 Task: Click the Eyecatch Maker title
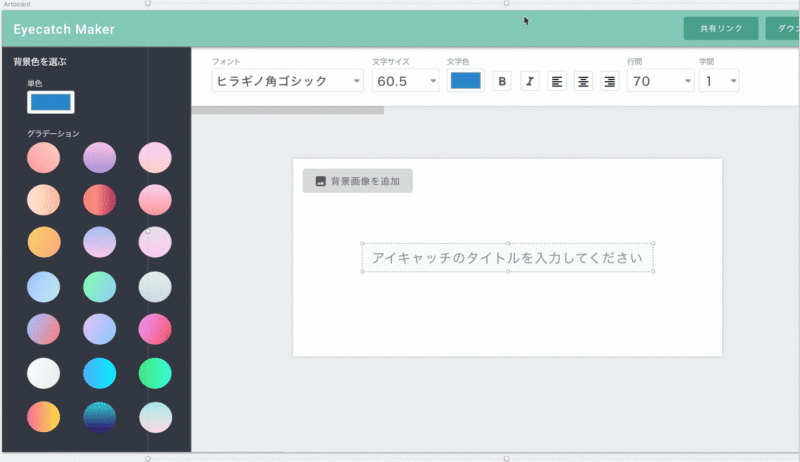tap(64, 29)
